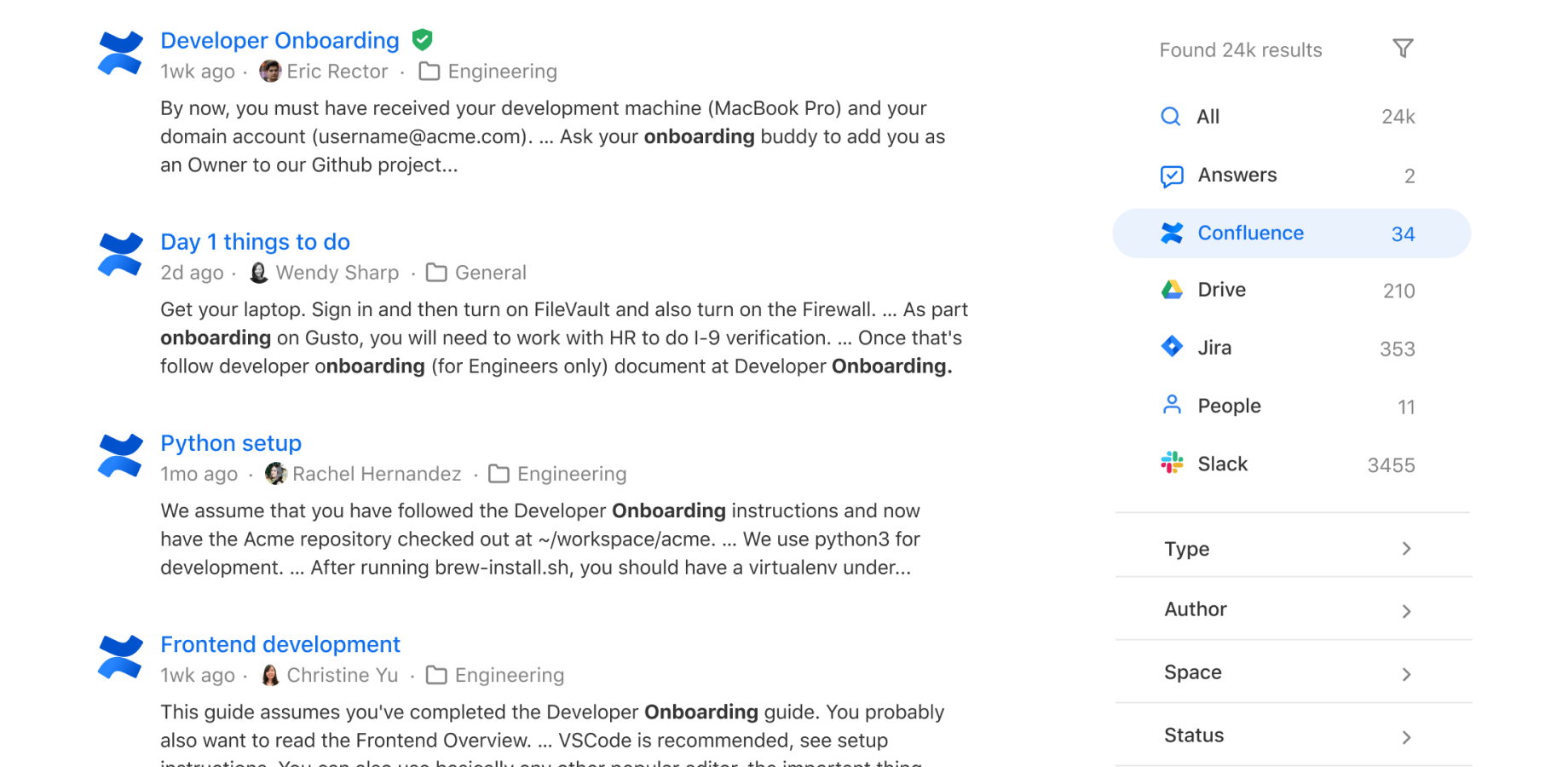
Task: Filter results to Jira
Action: (1292, 348)
